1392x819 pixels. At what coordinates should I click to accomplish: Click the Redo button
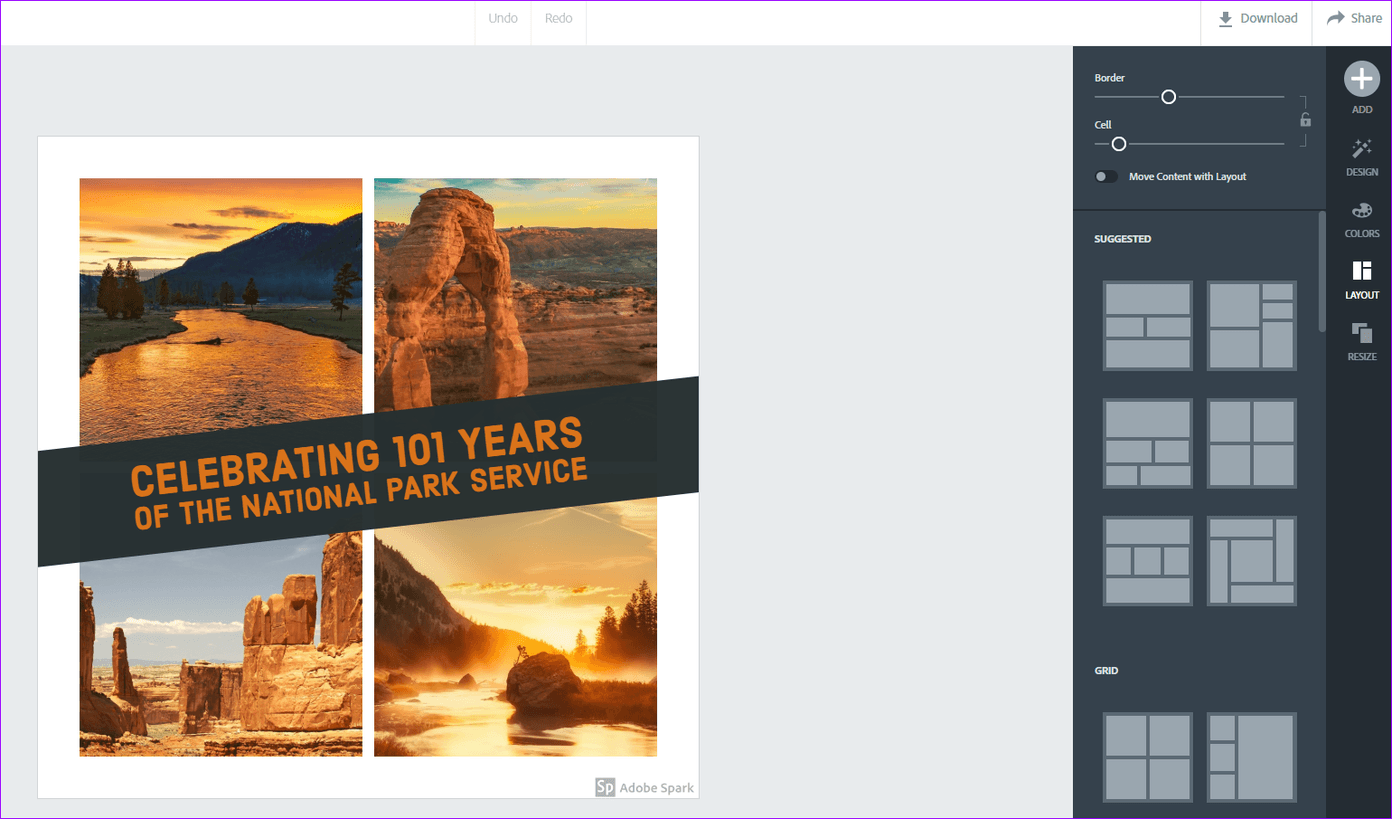point(558,19)
